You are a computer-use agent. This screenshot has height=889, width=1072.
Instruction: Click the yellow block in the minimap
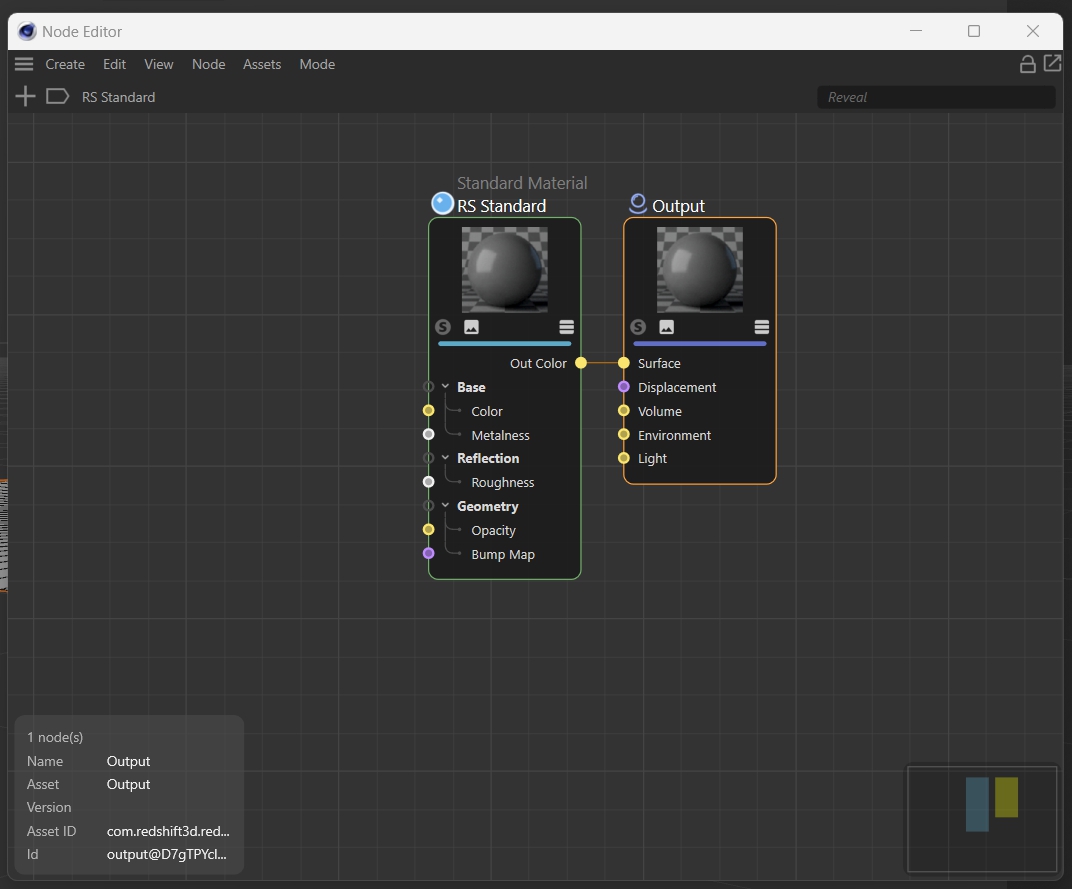1006,797
